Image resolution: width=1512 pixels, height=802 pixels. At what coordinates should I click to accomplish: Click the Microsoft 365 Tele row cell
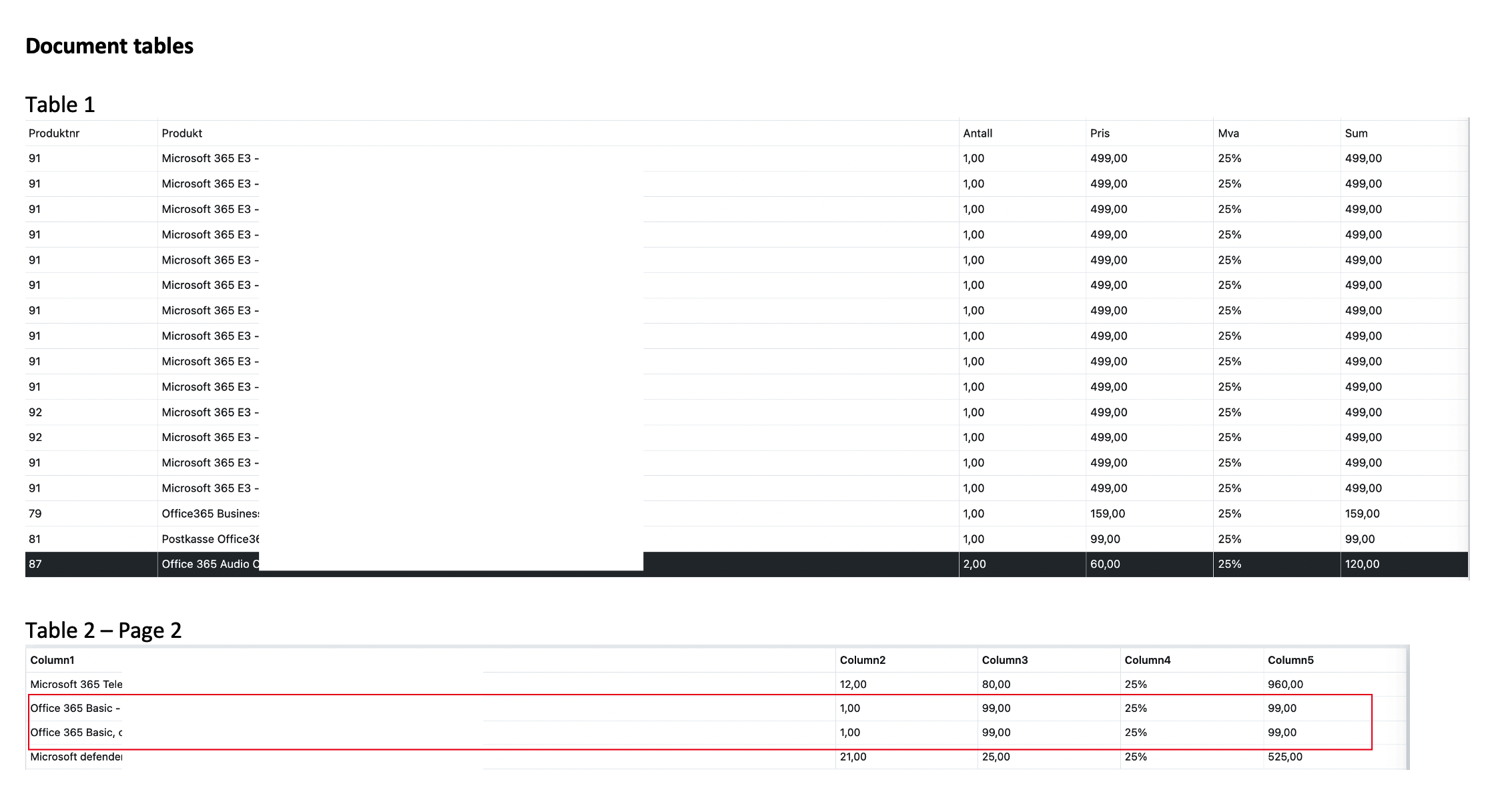point(76,685)
